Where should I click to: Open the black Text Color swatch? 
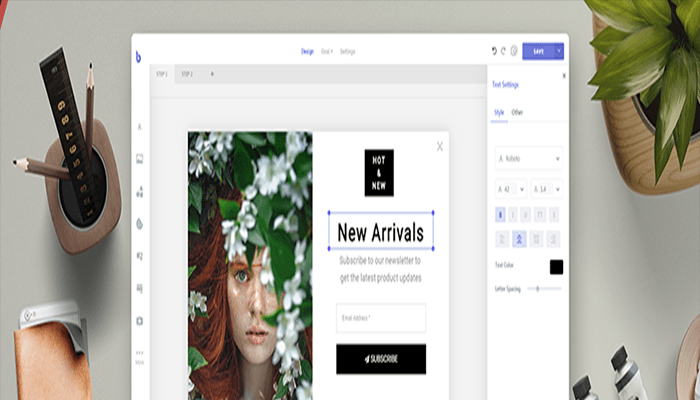556,266
